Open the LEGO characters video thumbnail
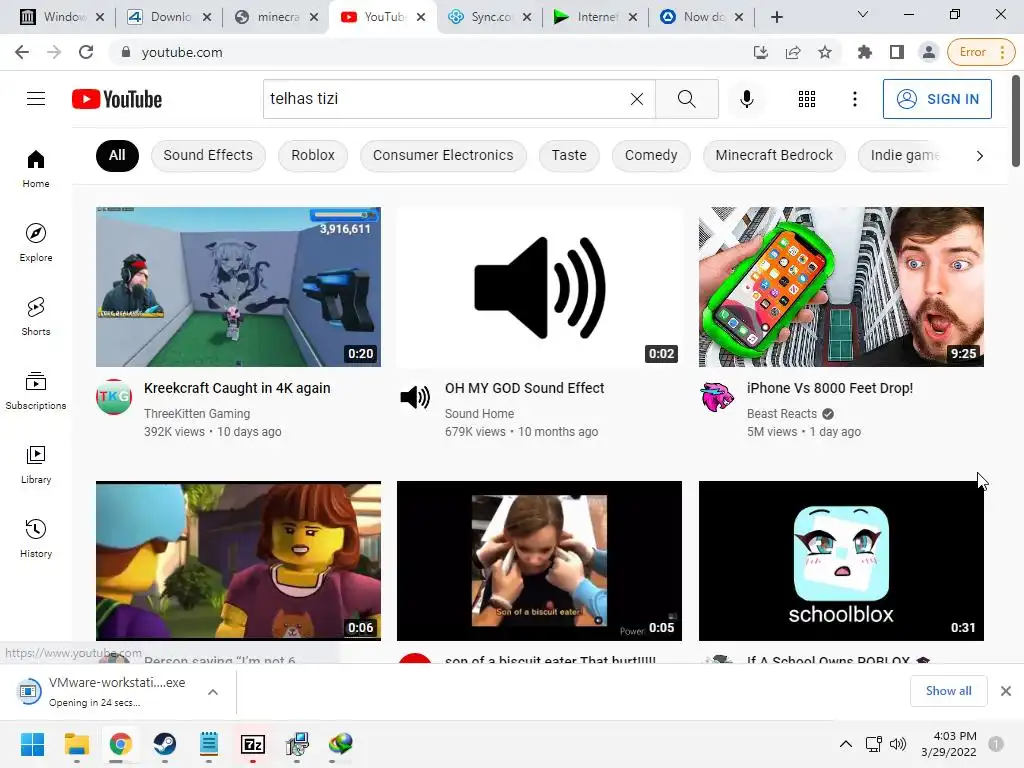The image size is (1024, 768). click(238, 561)
